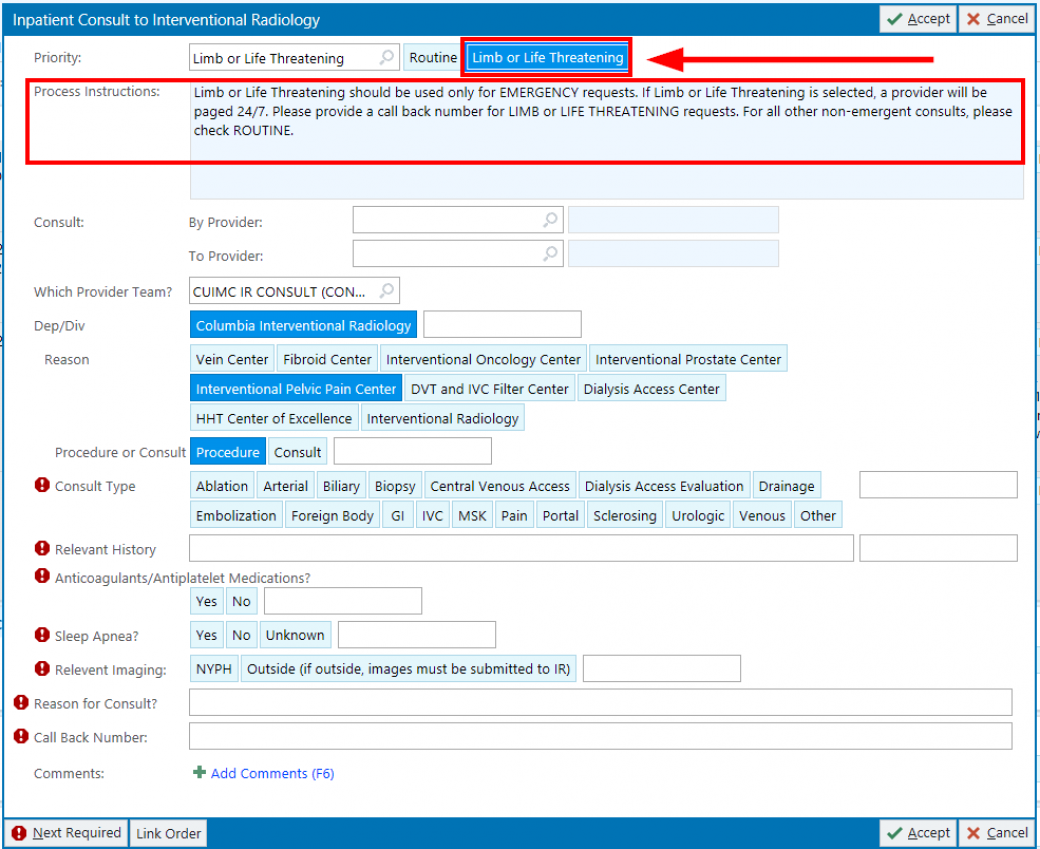Click the magnifier icon in Priority field
This screenshot has width=1040, height=849.
pyautogui.click(x=386, y=58)
